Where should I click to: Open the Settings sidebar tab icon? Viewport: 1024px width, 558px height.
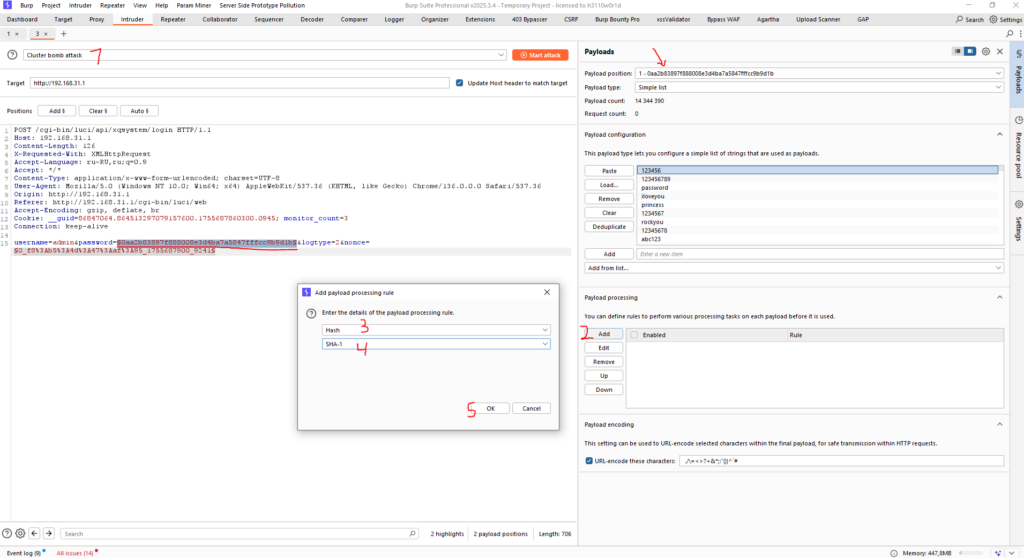click(1018, 205)
